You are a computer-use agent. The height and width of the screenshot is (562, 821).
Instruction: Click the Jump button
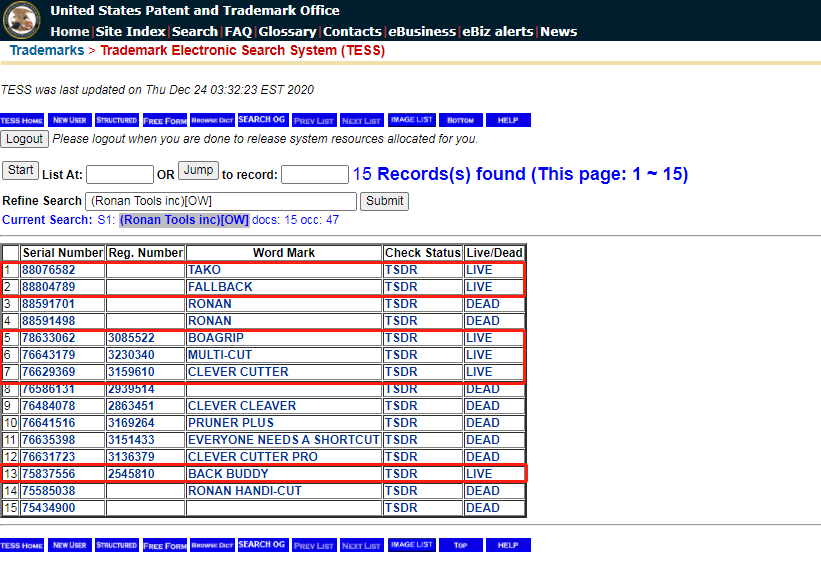(x=198, y=170)
